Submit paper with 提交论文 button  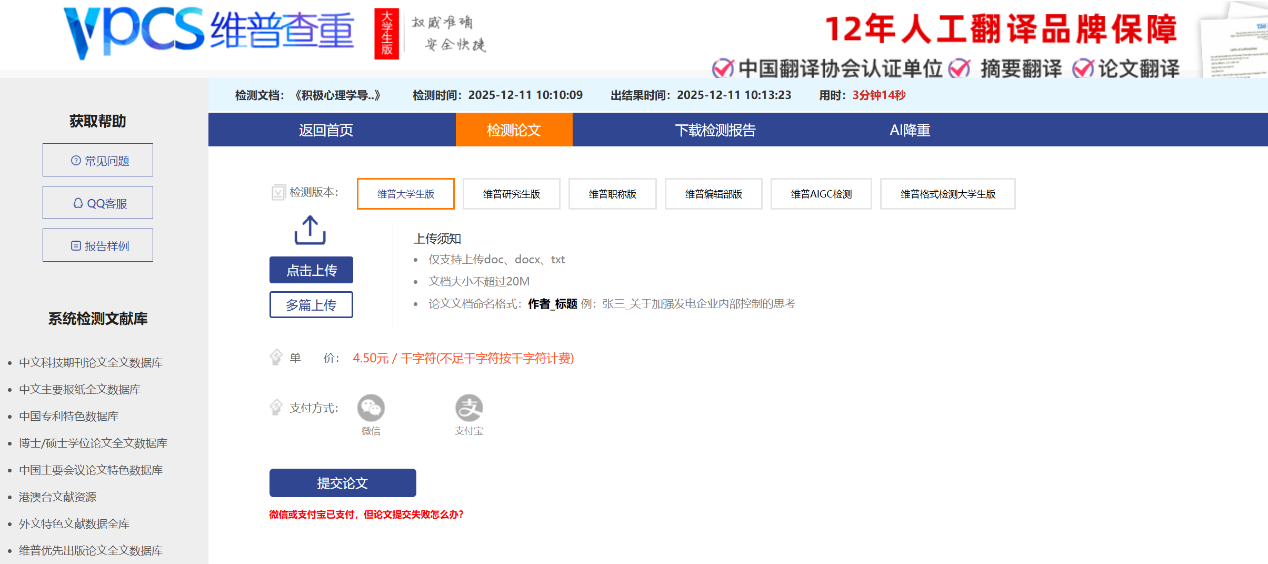pyautogui.click(x=342, y=483)
